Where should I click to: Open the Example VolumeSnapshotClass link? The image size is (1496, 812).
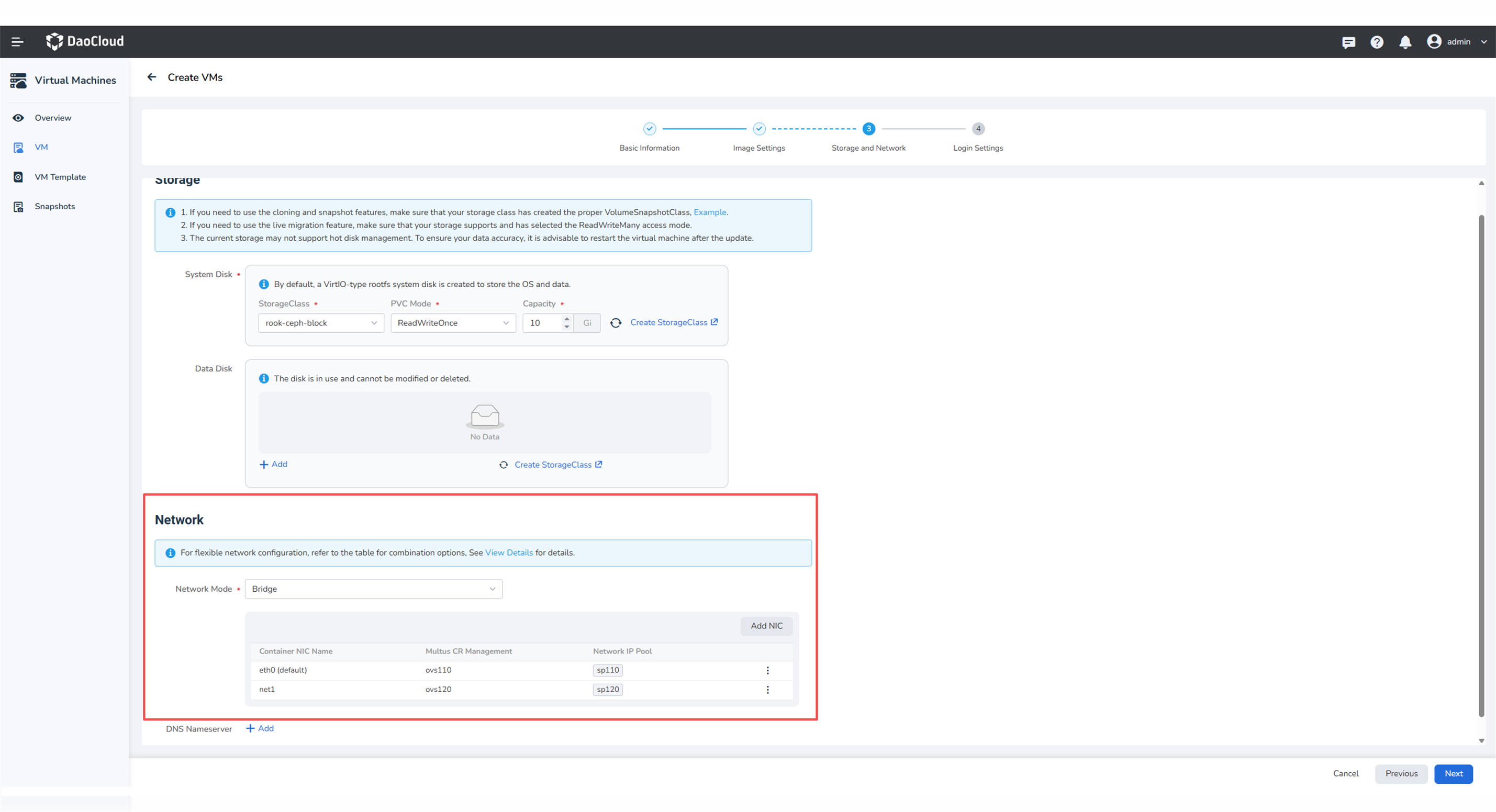(x=710, y=212)
